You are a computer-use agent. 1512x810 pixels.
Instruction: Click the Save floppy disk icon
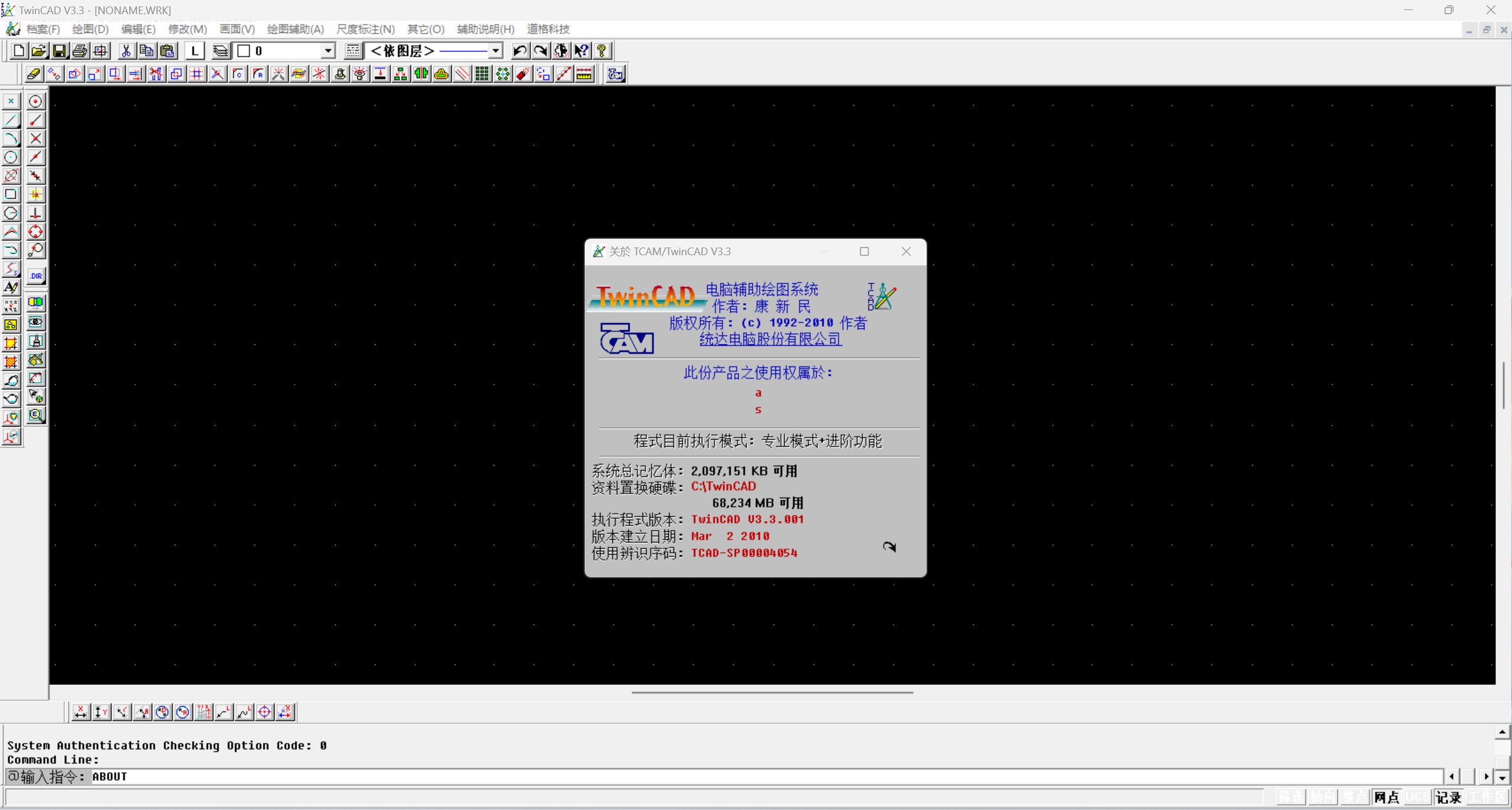tap(59, 51)
